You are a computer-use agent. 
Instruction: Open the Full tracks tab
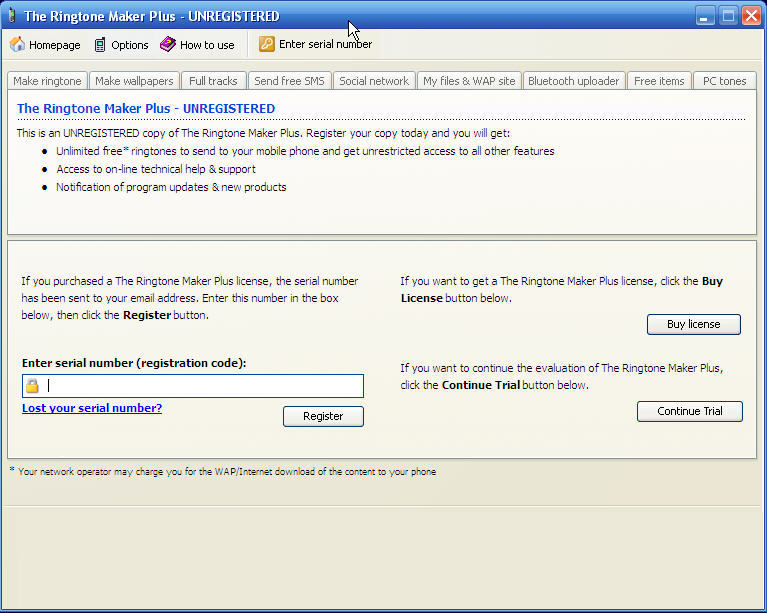[213, 81]
